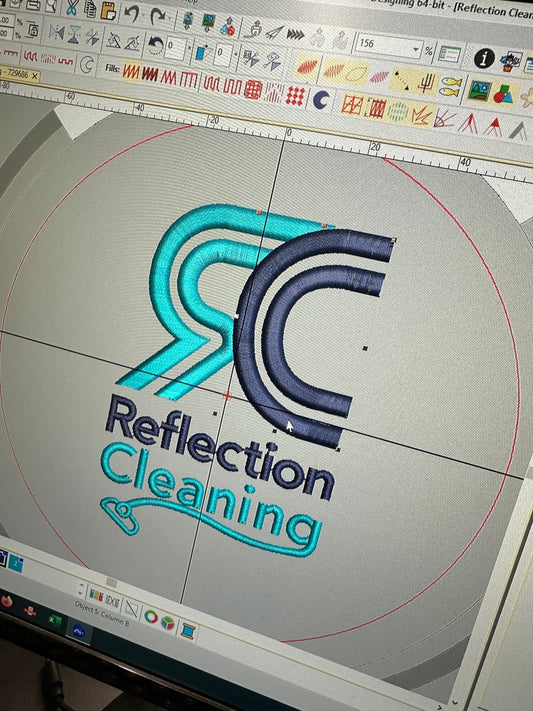The height and width of the screenshot is (711, 533).
Task: Select the teal hatched circle fill tool
Action: (398, 112)
